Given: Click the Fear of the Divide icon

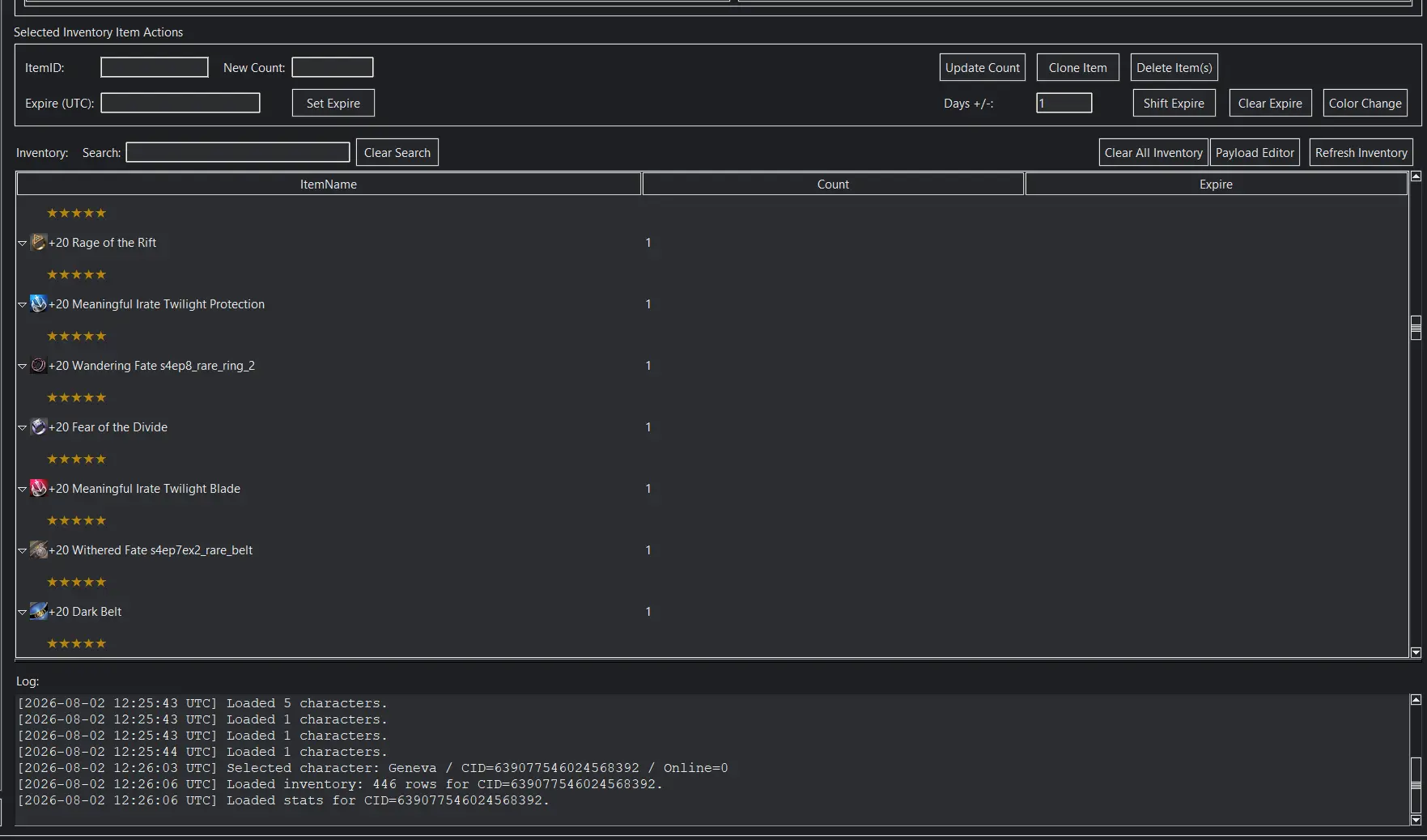Looking at the screenshot, I should coord(38,426).
